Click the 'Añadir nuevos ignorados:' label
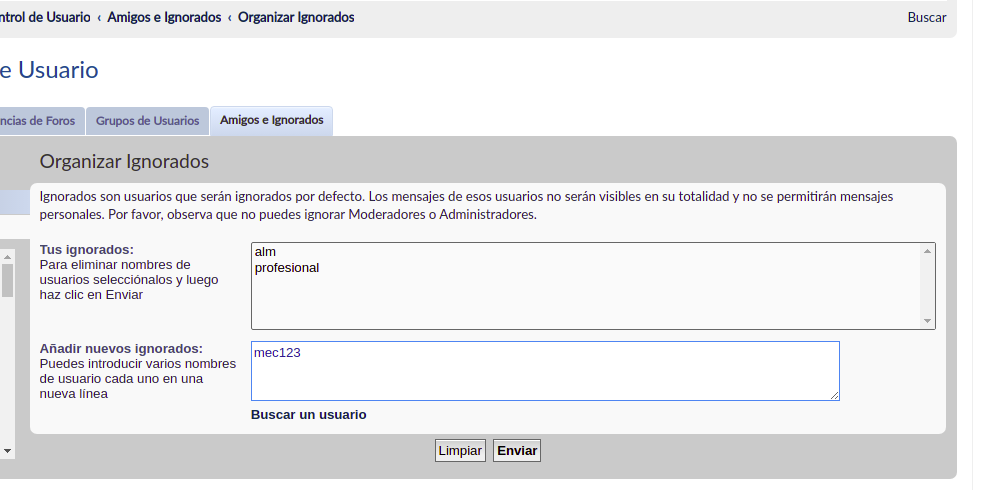Screen dimensions: 990x490 pos(121,349)
